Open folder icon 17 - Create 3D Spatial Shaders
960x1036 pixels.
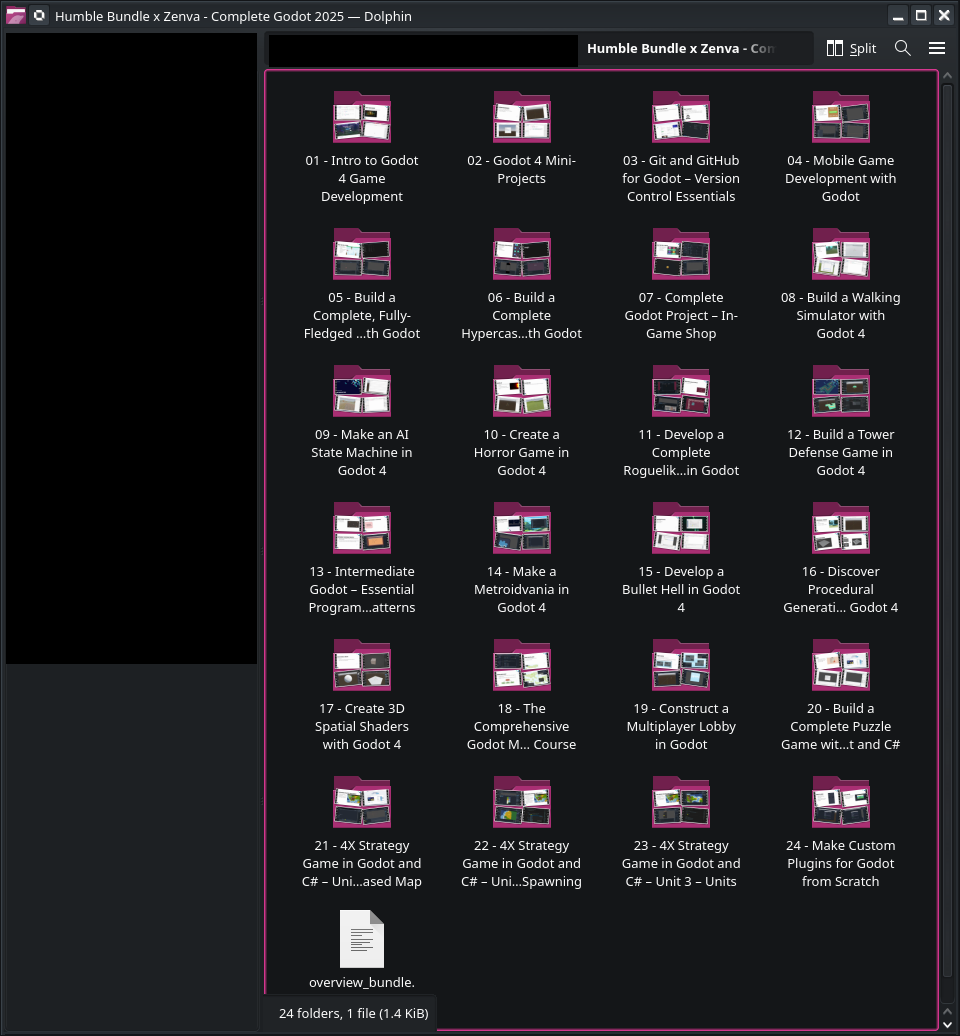361,665
